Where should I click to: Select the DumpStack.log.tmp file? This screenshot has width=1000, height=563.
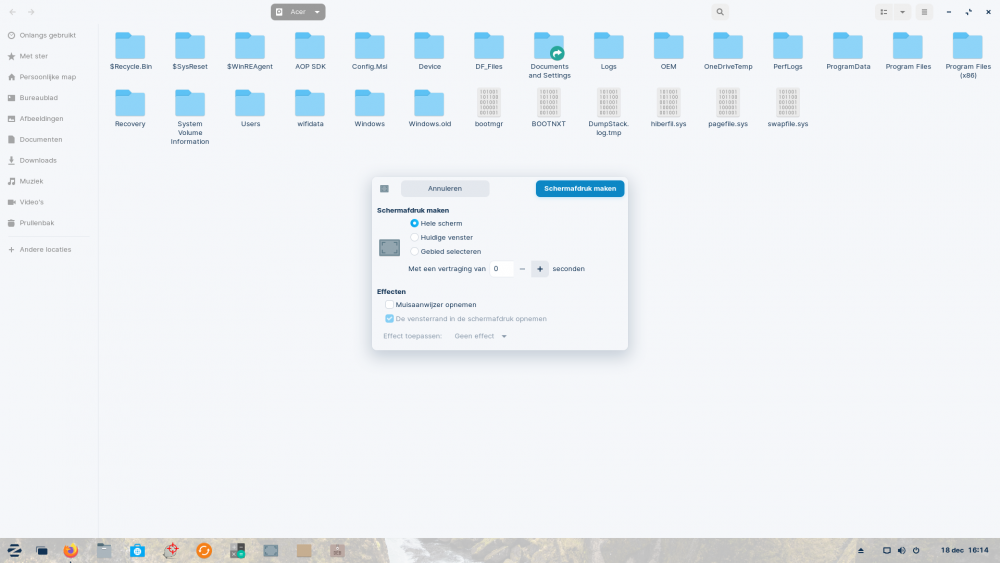click(x=608, y=113)
